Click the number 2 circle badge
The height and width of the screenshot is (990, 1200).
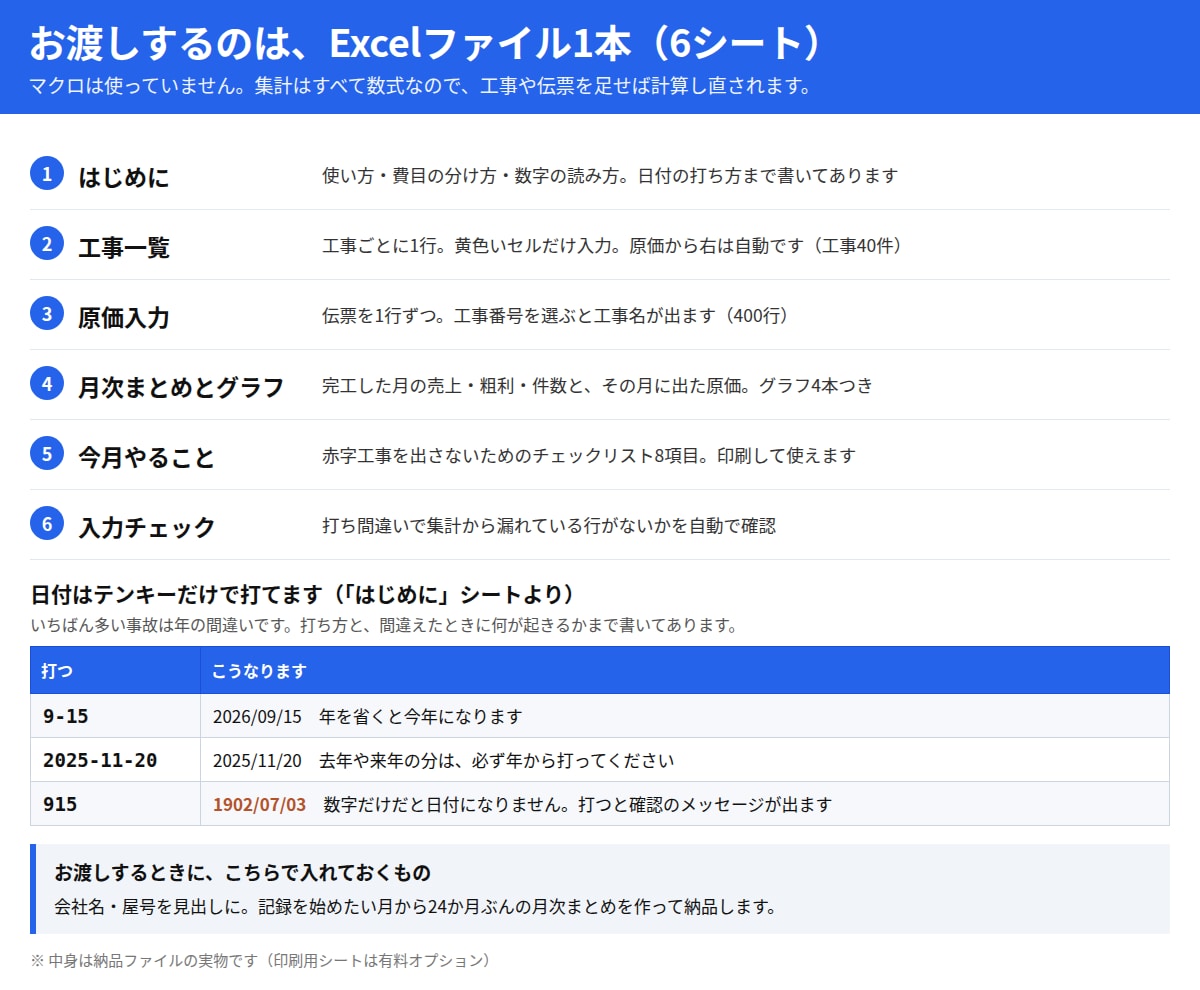tap(47, 243)
